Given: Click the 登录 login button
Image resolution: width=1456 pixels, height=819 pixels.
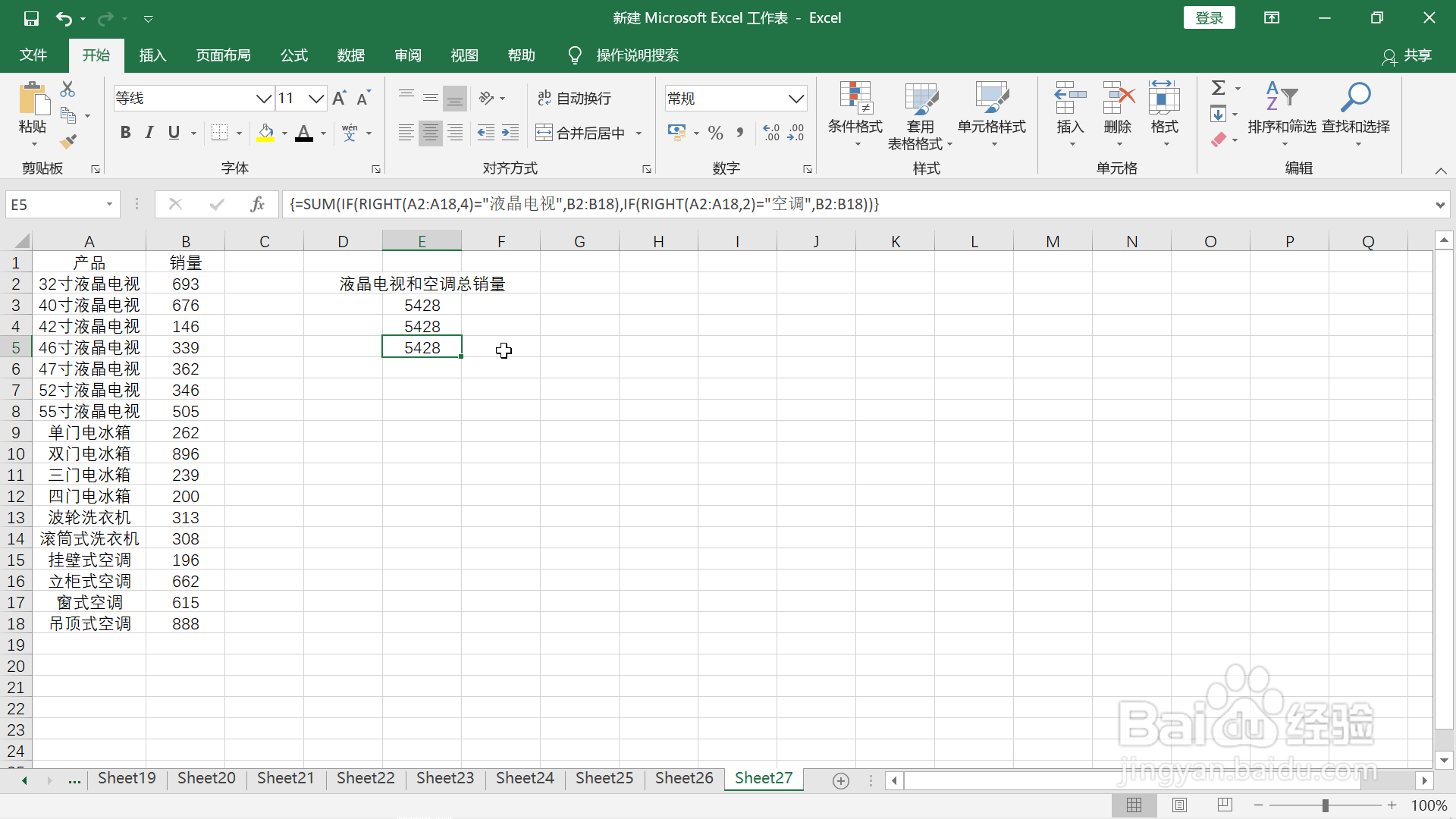Looking at the screenshot, I should pos(1209,17).
